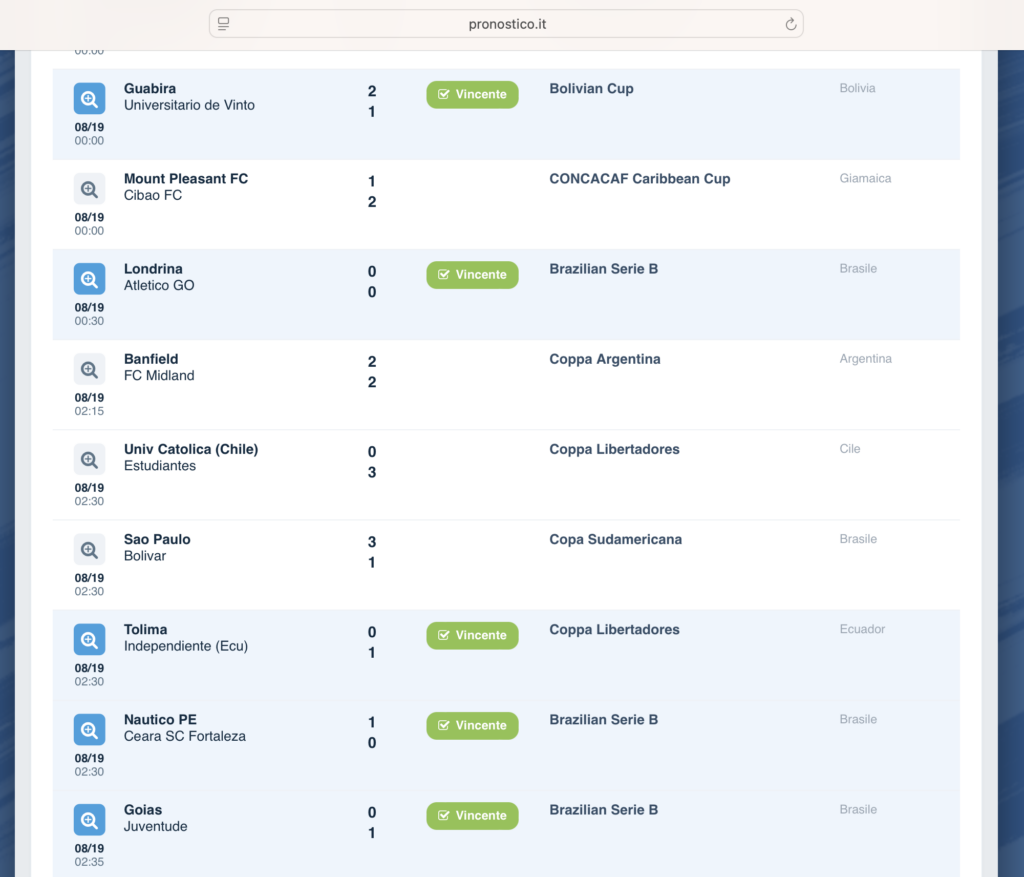Reload the pronostico.it page
The height and width of the screenshot is (877, 1024).
(x=790, y=24)
